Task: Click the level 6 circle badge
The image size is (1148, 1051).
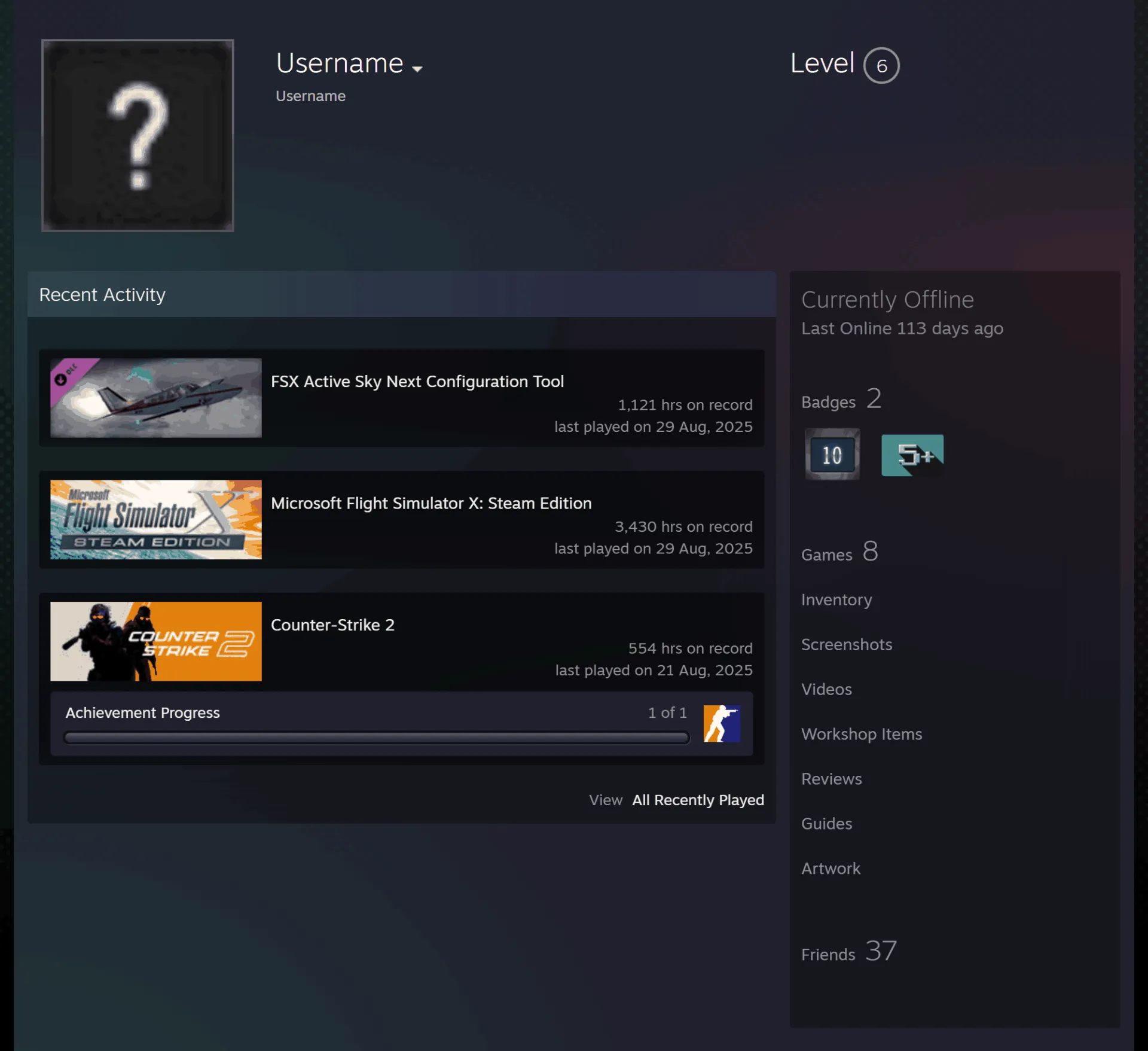Action: point(881,65)
